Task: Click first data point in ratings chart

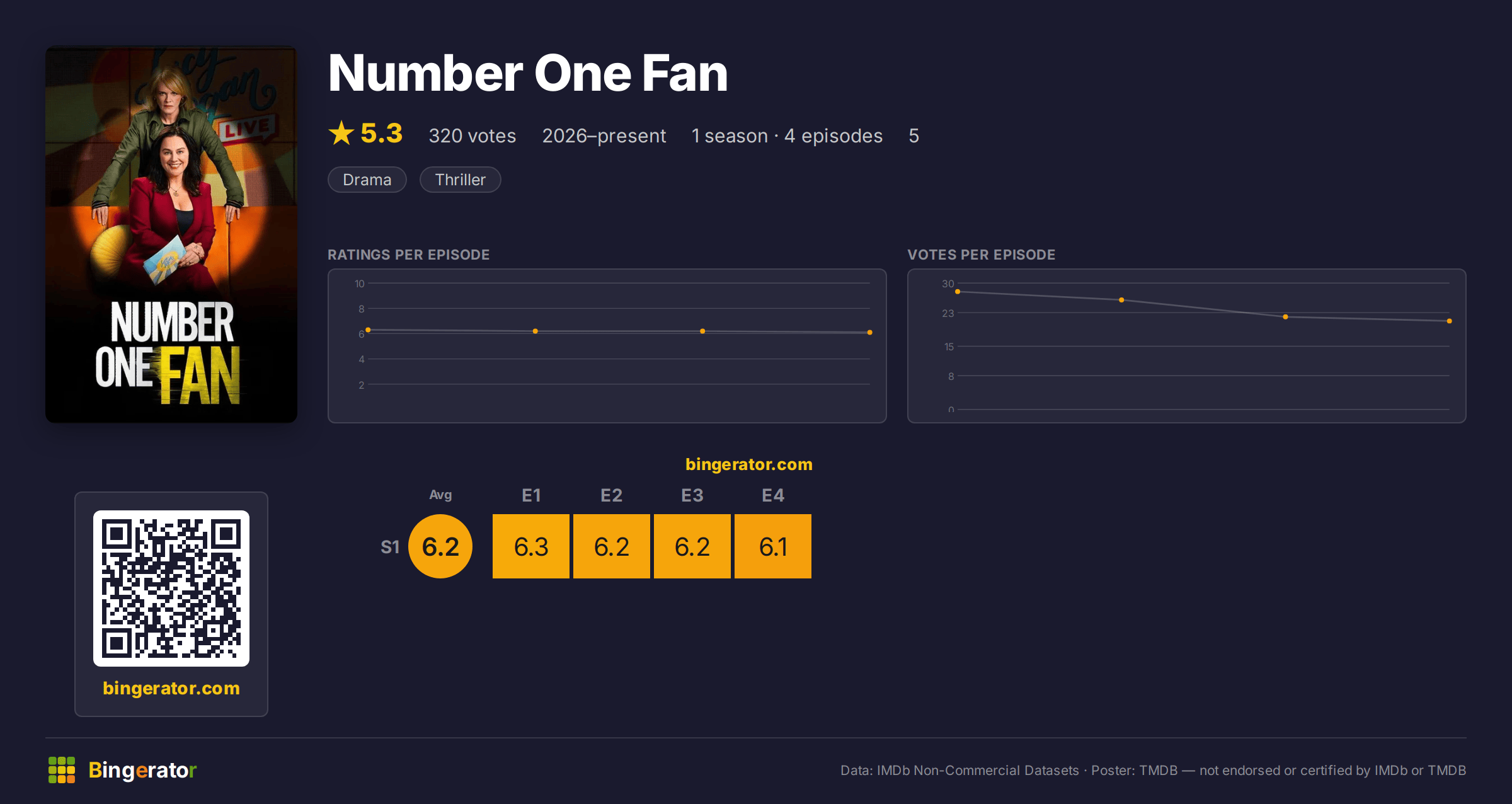Action: (368, 330)
